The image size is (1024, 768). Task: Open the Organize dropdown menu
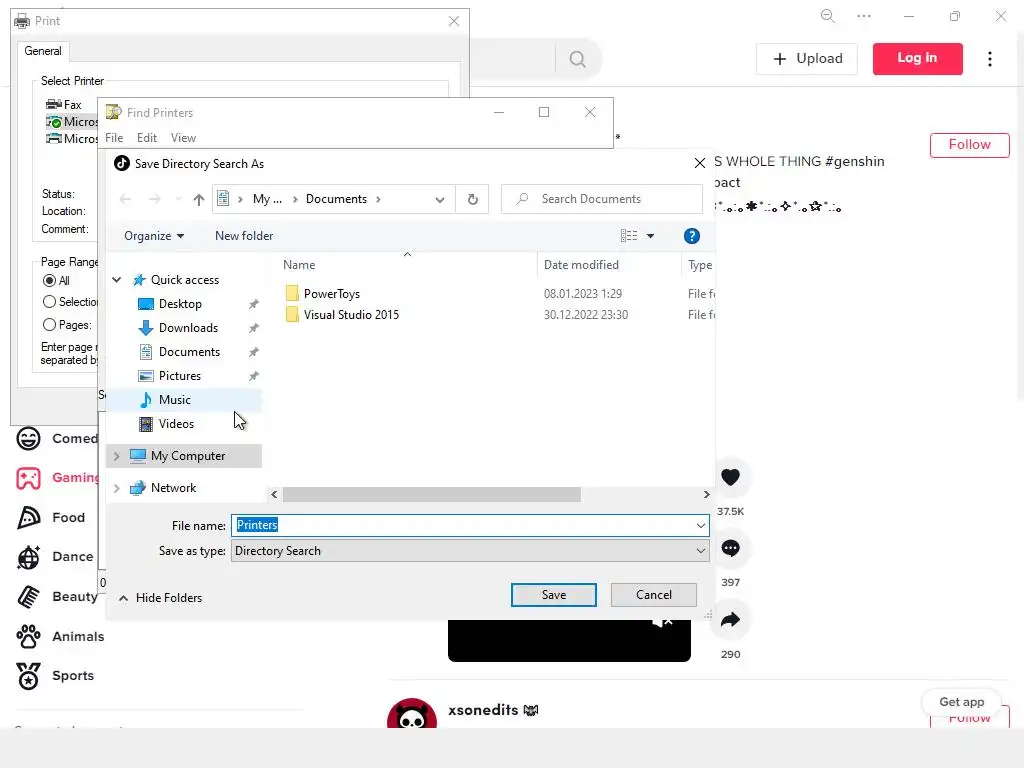click(x=154, y=236)
